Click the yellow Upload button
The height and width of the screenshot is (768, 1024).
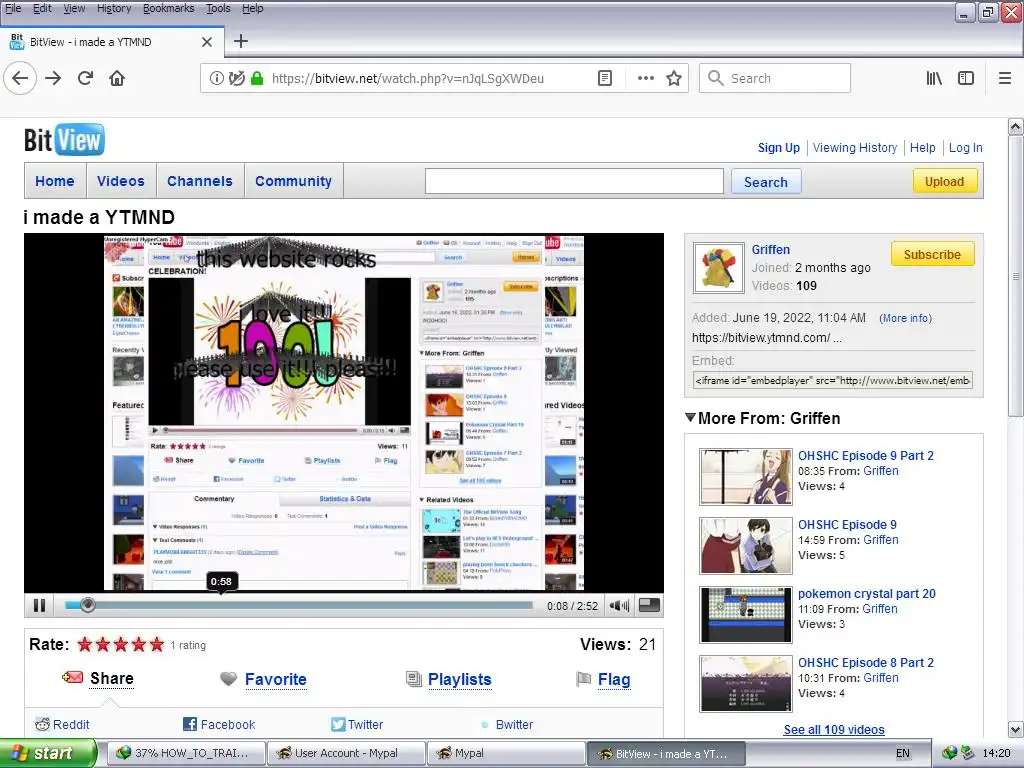click(x=944, y=181)
